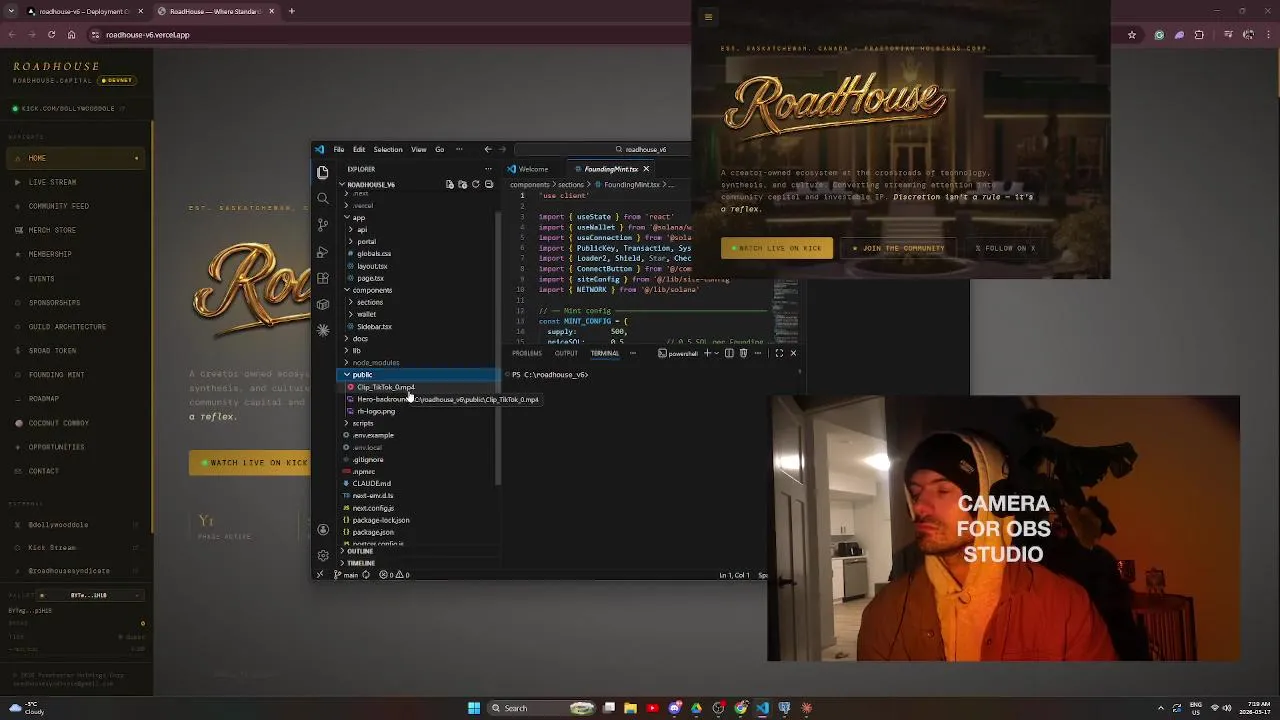The height and width of the screenshot is (720, 1280).
Task: Open File Explorer from Windows taskbar
Action: click(x=630, y=708)
